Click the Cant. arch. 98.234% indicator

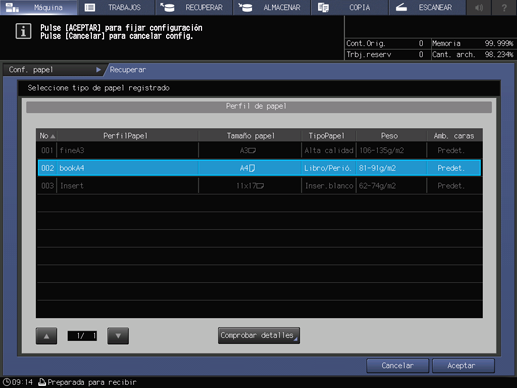coord(473,54)
